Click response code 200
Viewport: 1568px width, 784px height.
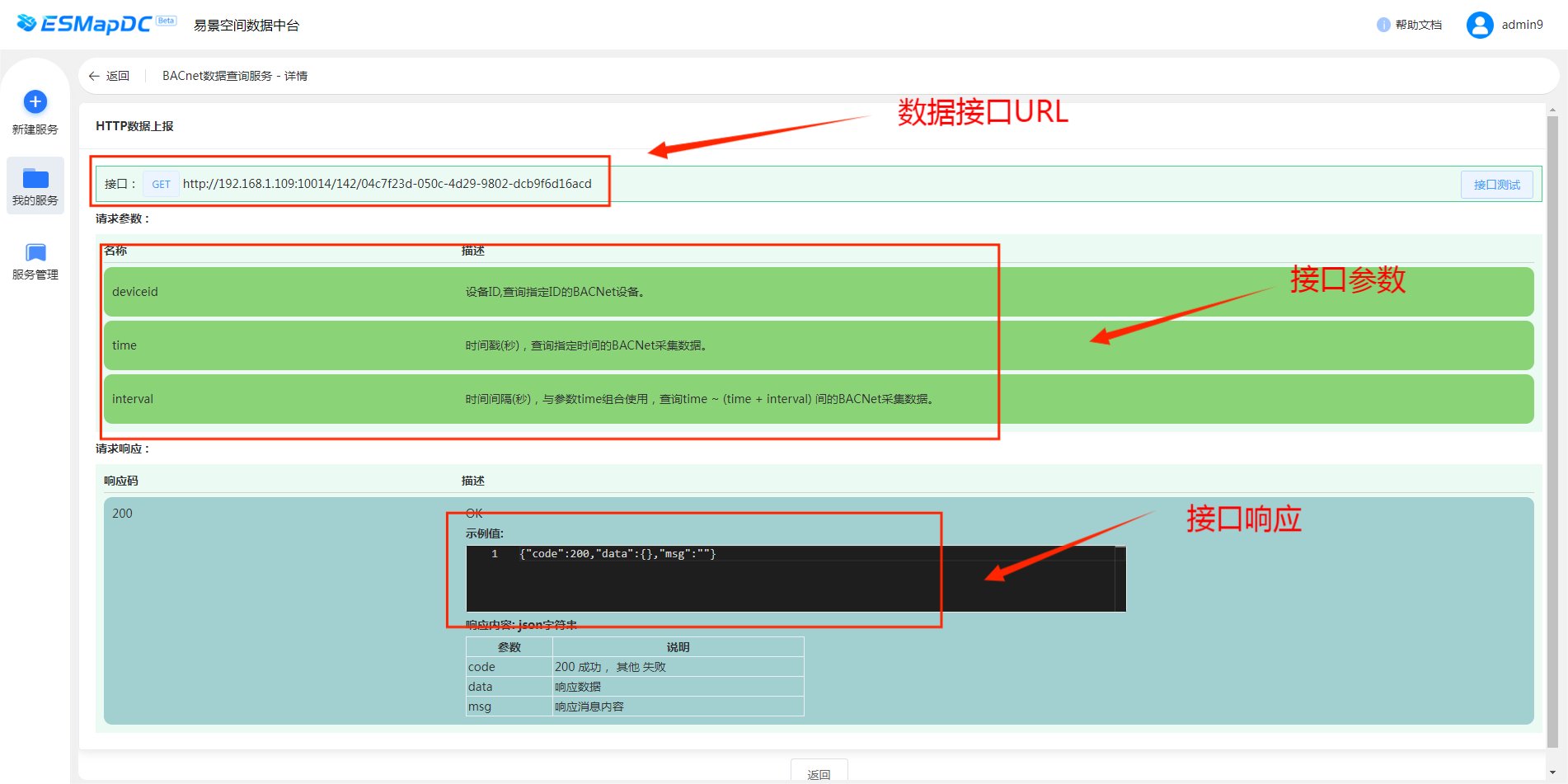[122, 514]
